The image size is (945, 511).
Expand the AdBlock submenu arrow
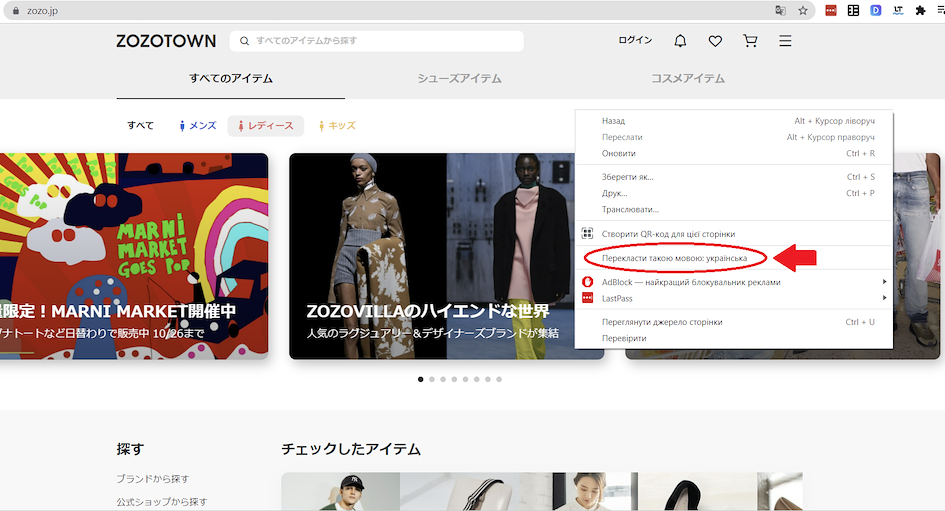coord(884,281)
